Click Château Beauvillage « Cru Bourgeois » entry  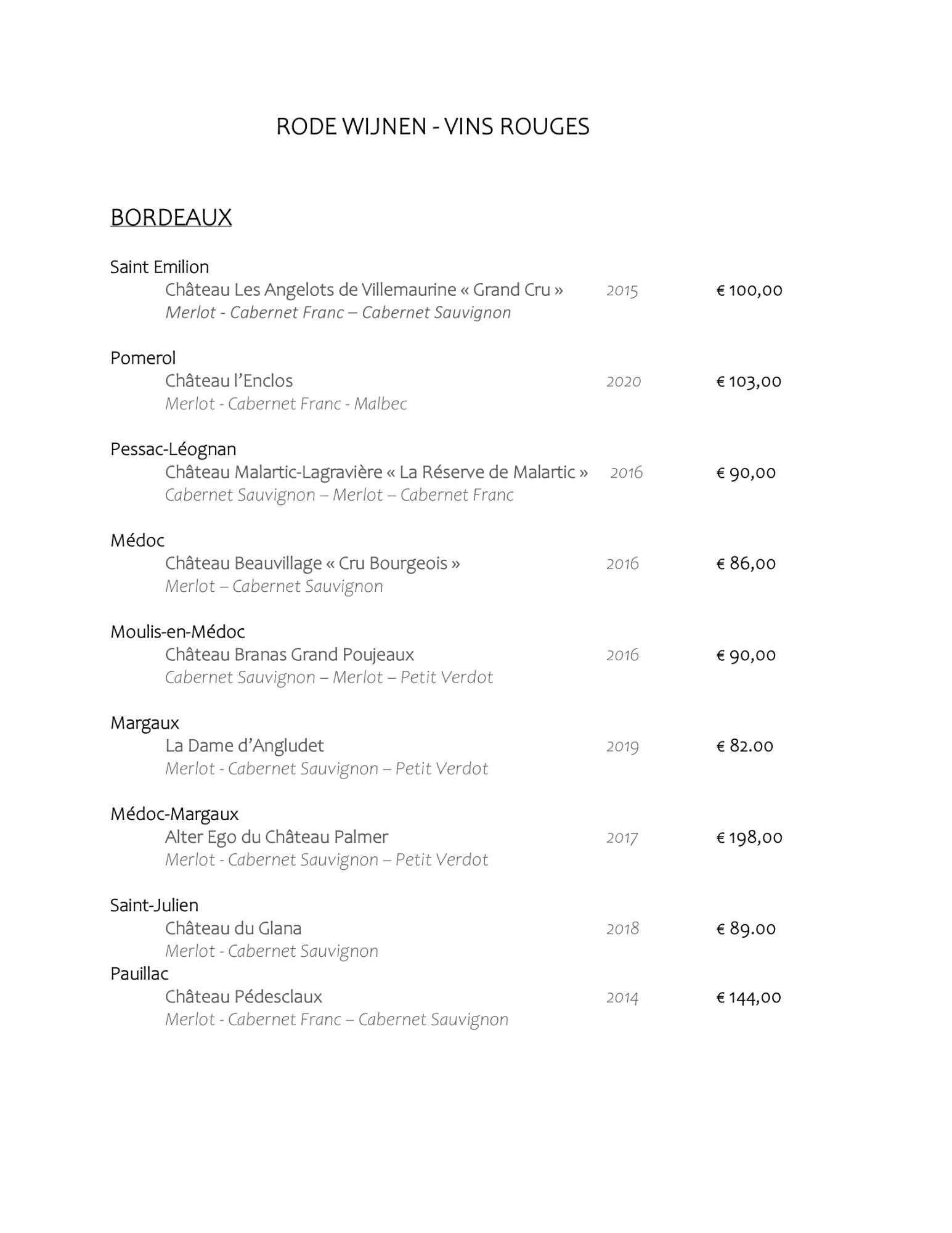312,563
